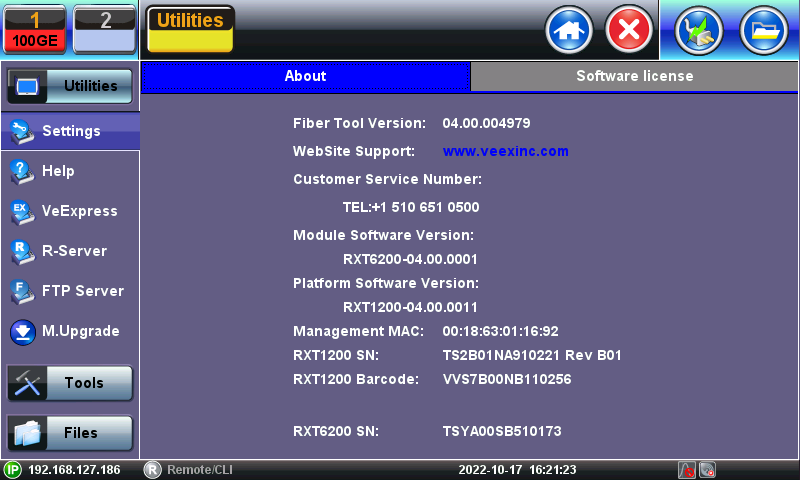The height and width of the screenshot is (480, 800).
Task: Click the first red alarm status-bar icon
Action: click(687, 470)
